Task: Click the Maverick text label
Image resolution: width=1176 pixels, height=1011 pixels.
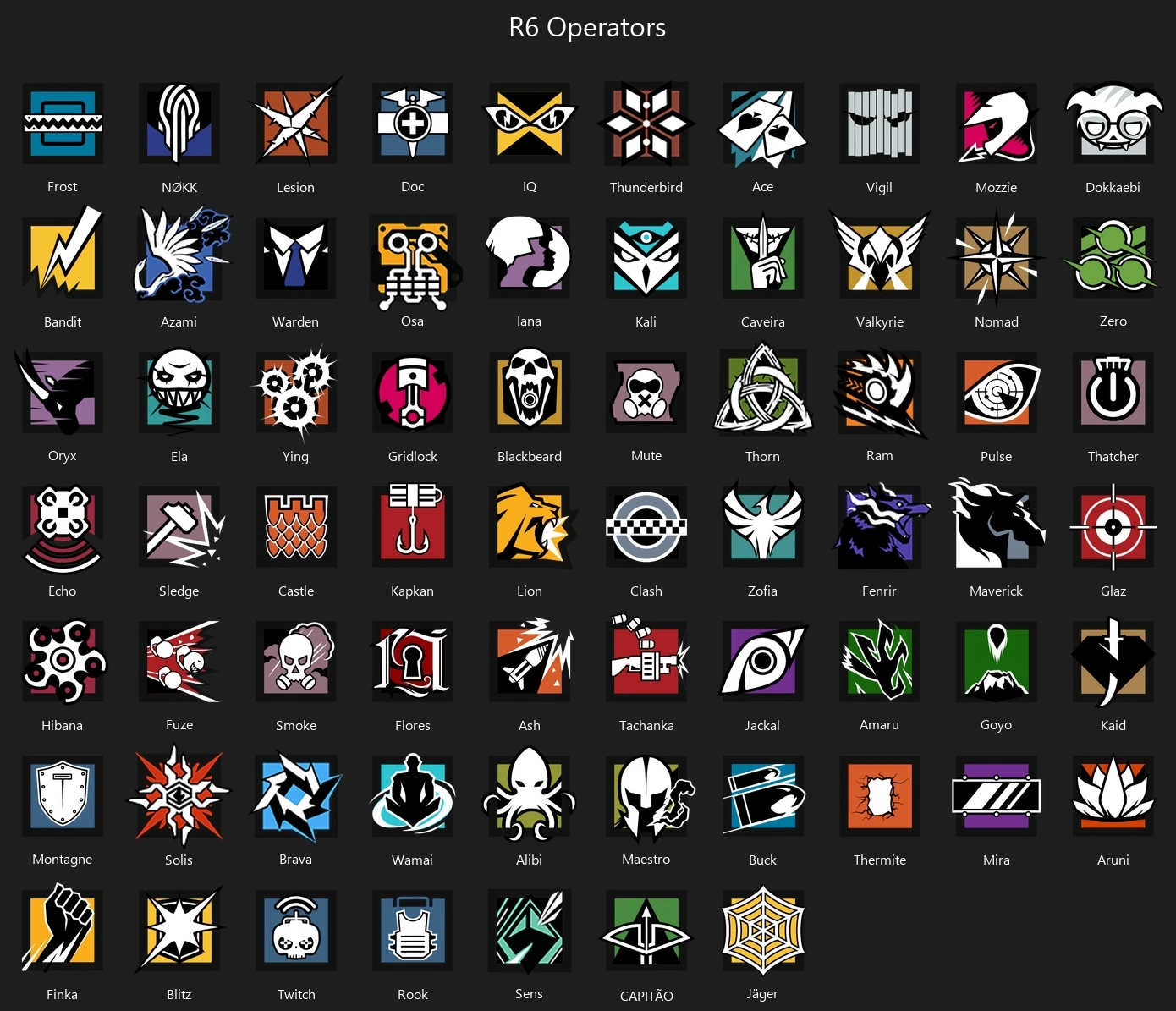Action: coord(996,591)
